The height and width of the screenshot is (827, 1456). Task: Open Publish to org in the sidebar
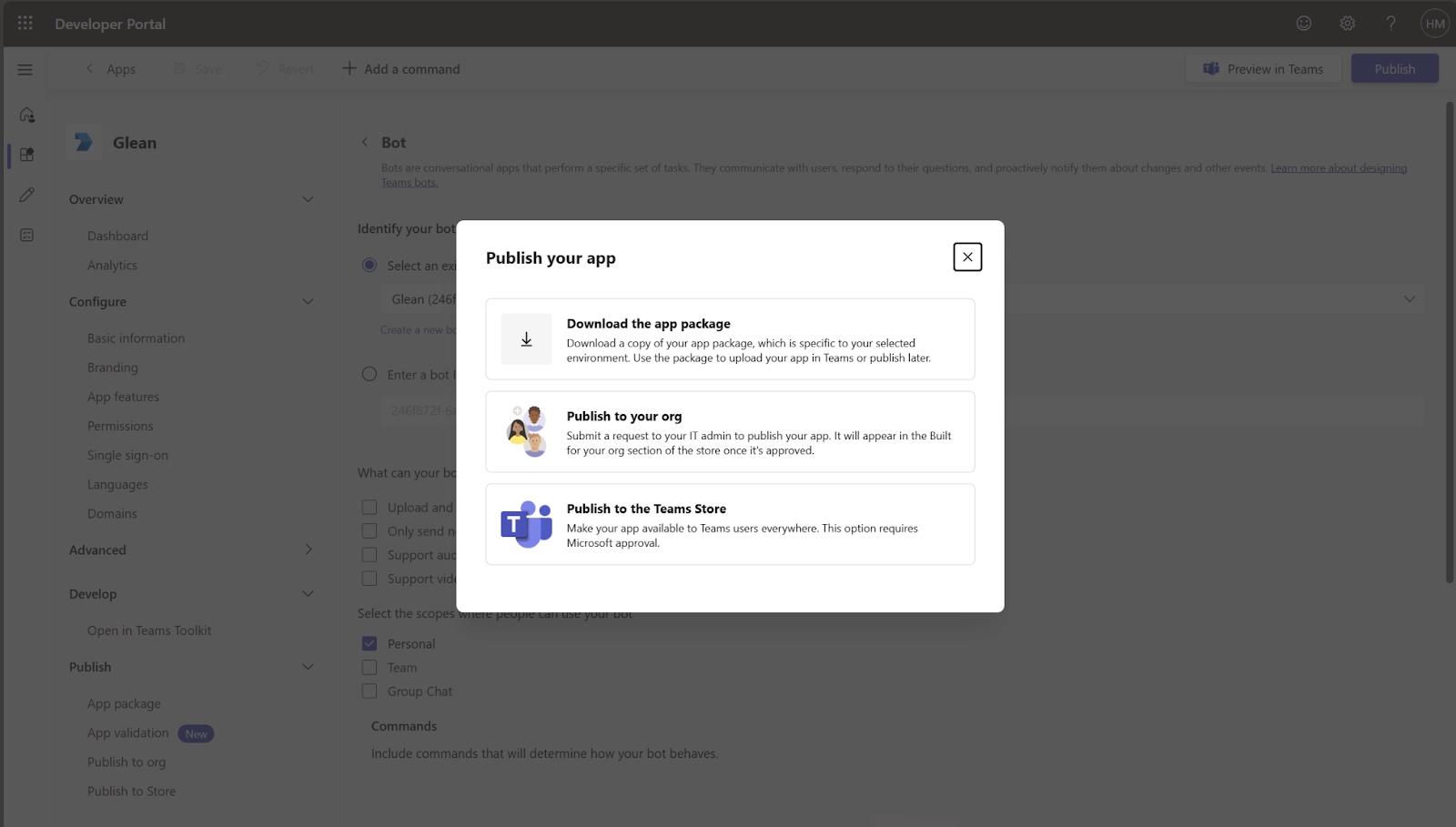pyautogui.click(x=126, y=761)
